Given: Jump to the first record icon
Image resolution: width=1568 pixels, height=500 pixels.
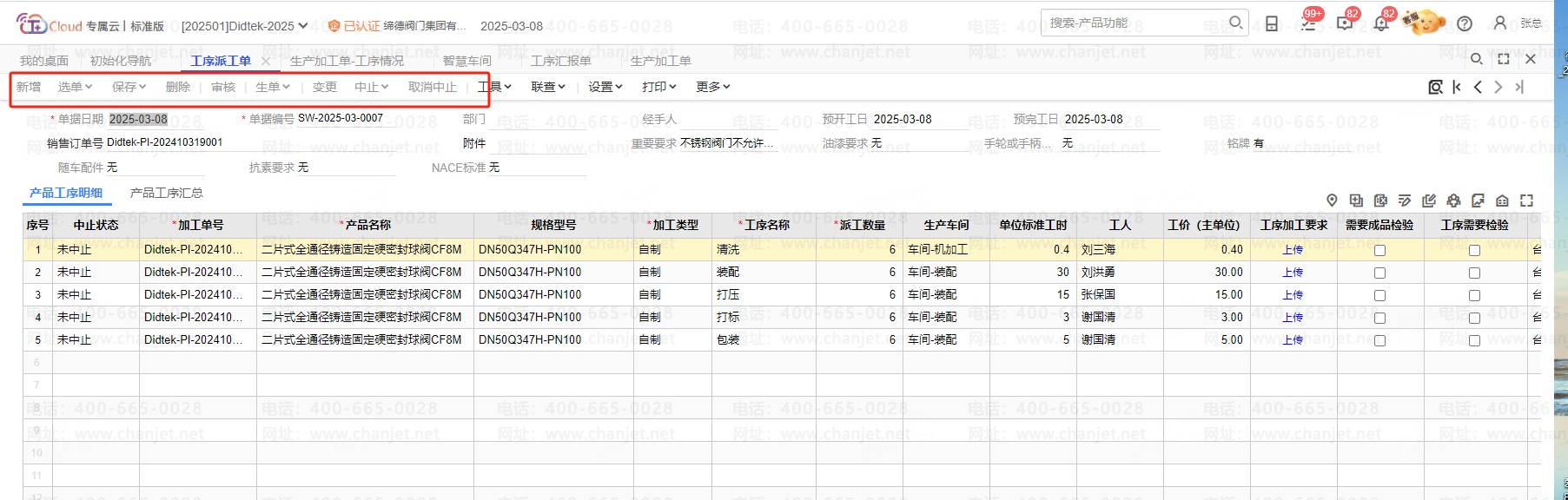Looking at the screenshot, I should click(x=1457, y=87).
